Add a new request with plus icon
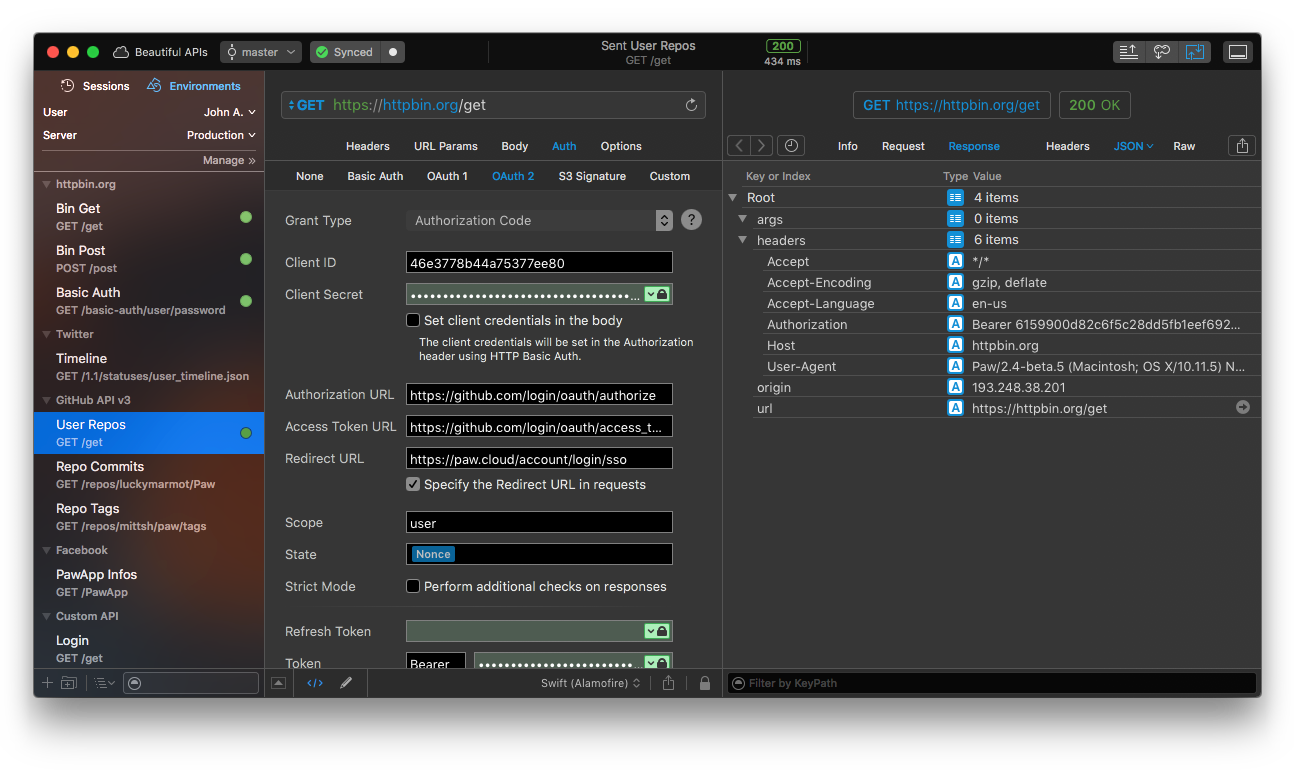 point(46,683)
